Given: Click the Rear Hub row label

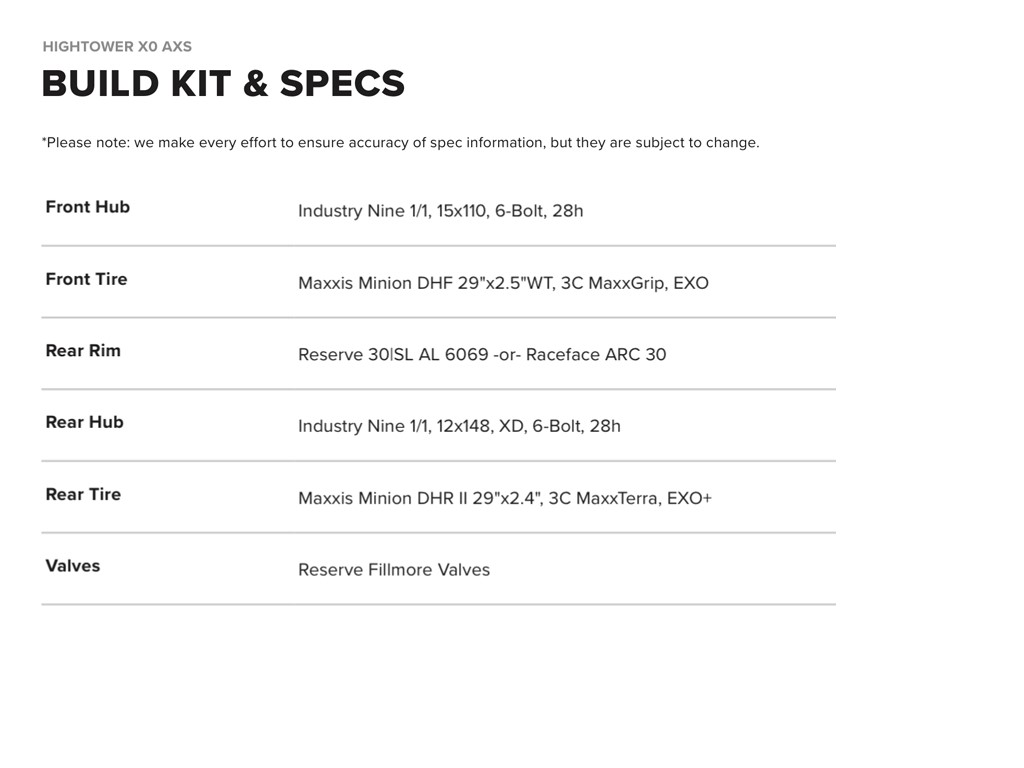Looking at the screenshot, I should (x=85, y=422).
